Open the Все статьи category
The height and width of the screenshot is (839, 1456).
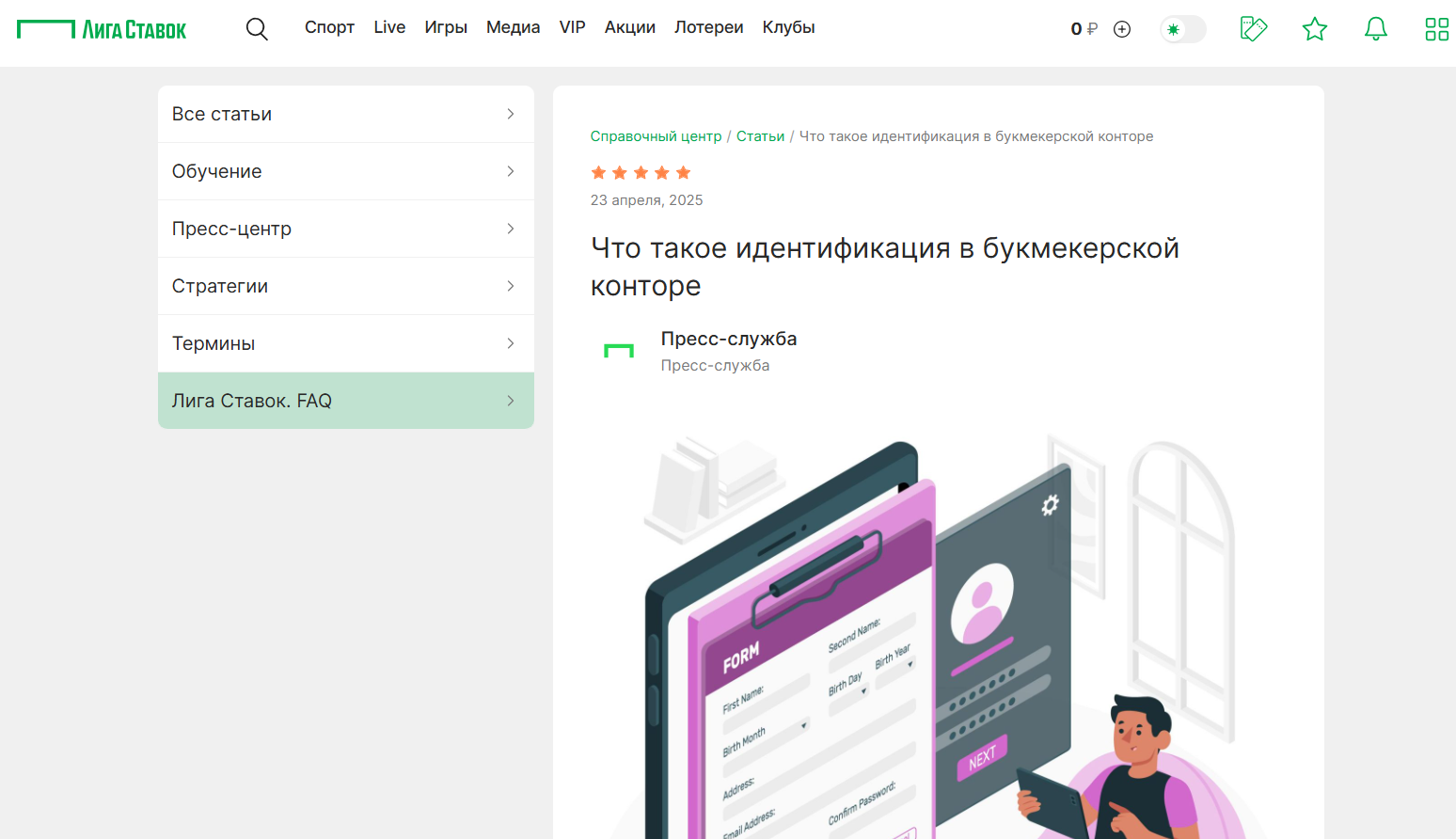pos(346,114)
